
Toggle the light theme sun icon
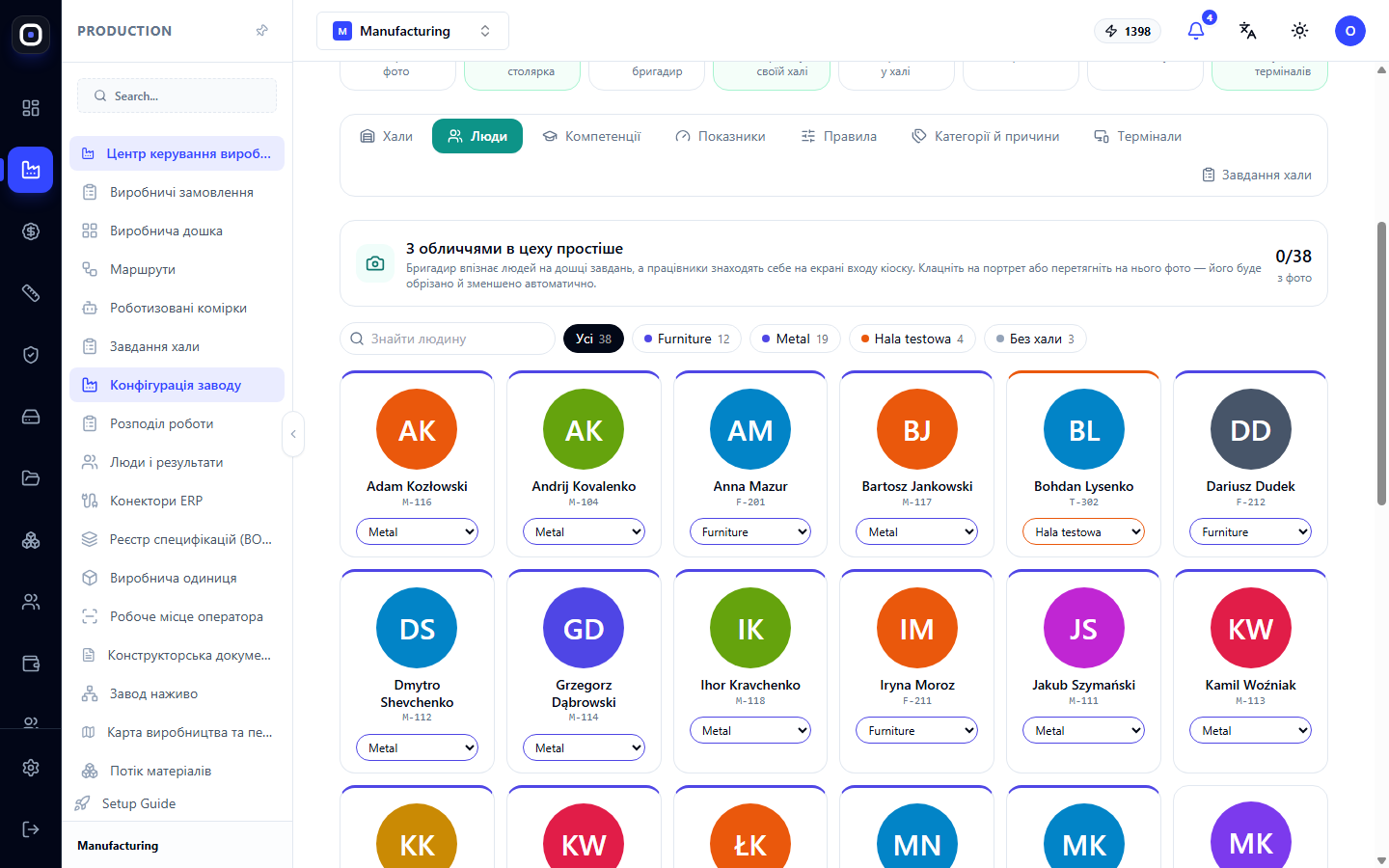pos(1299,31)
